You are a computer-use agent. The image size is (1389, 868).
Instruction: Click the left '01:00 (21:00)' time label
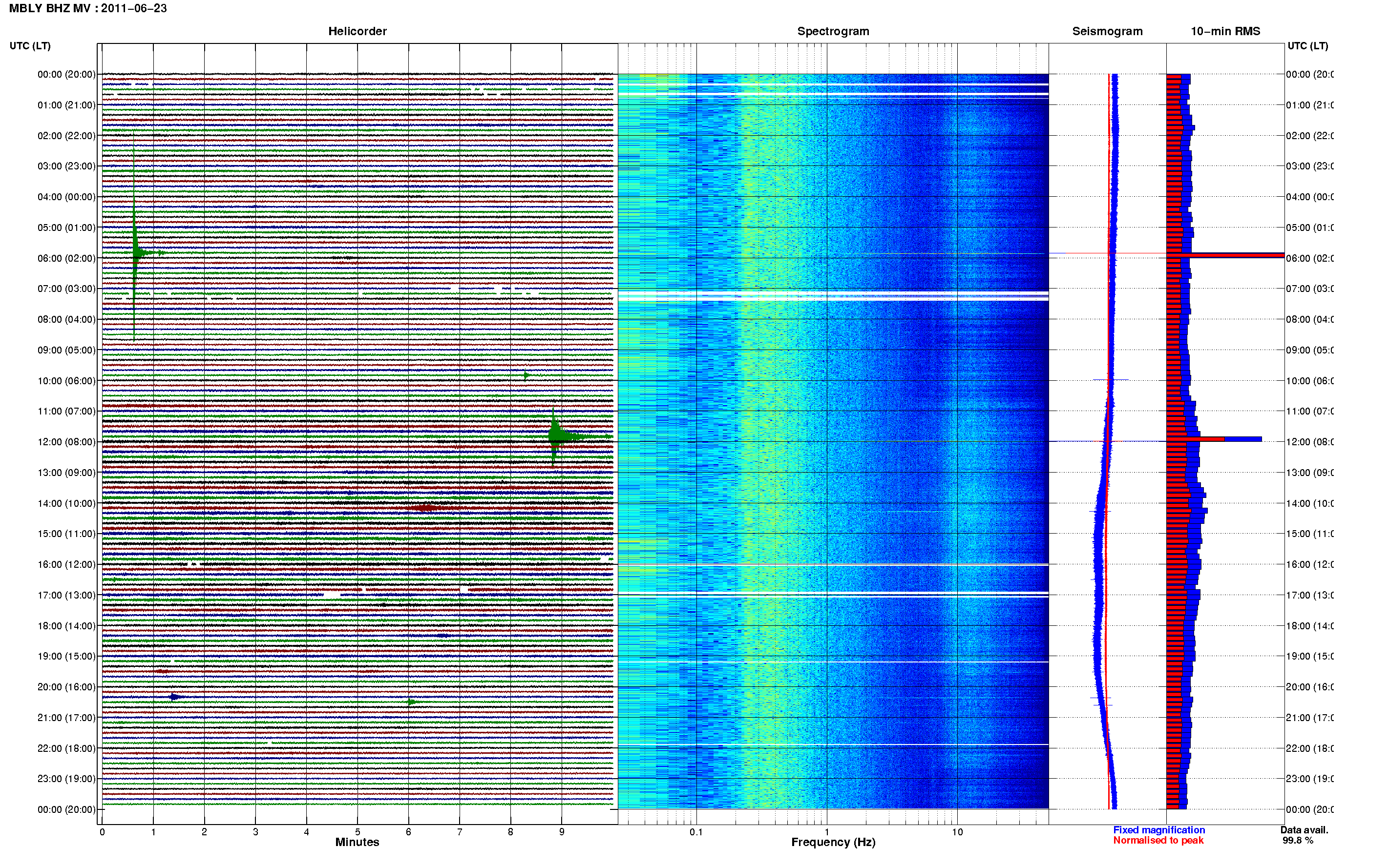[66, 105]
